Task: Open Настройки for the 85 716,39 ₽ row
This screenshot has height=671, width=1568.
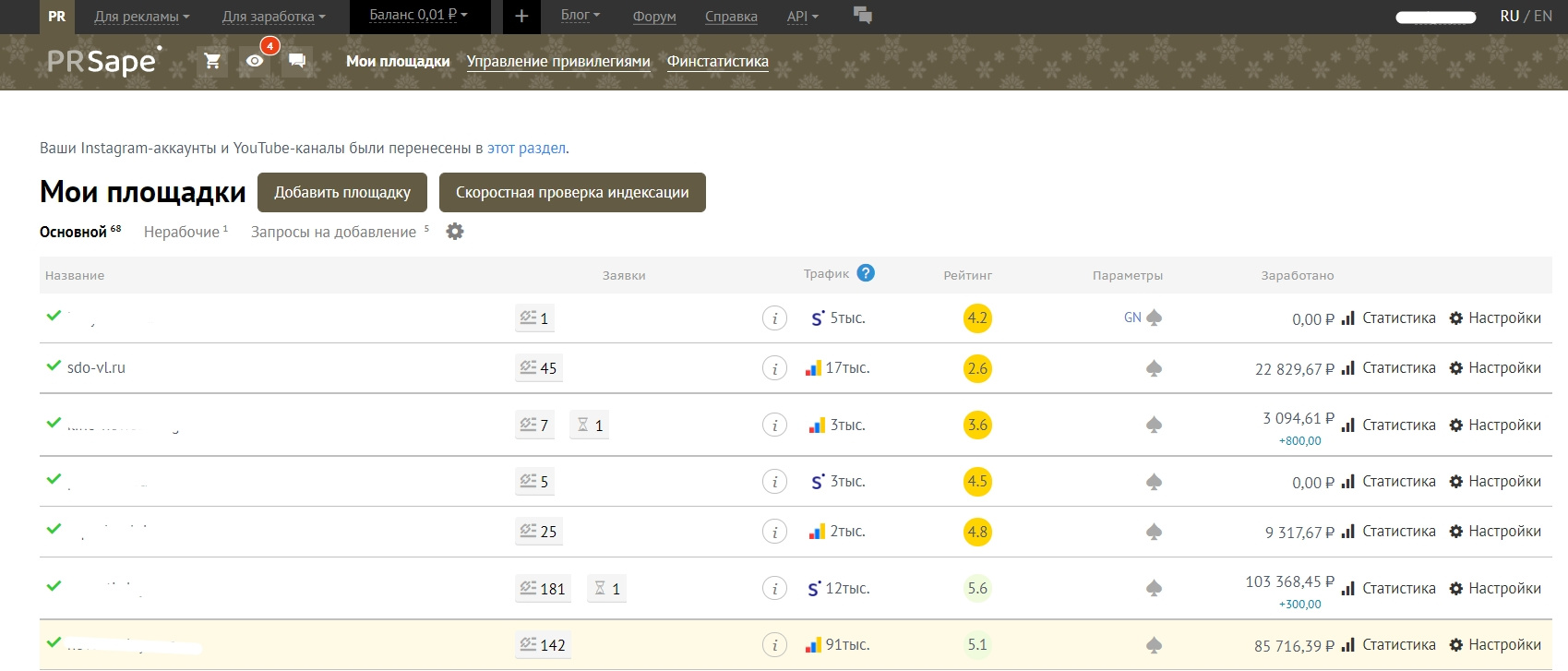Action: point(1495,645)
